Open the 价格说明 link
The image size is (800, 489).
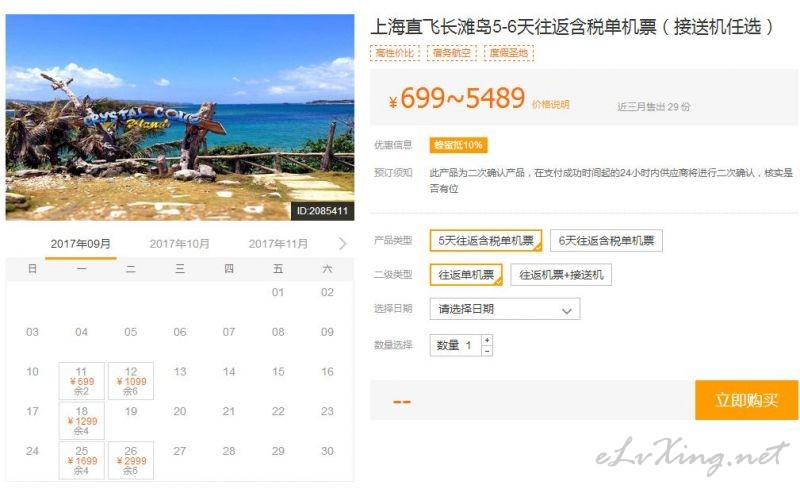(x=551, y=104)
